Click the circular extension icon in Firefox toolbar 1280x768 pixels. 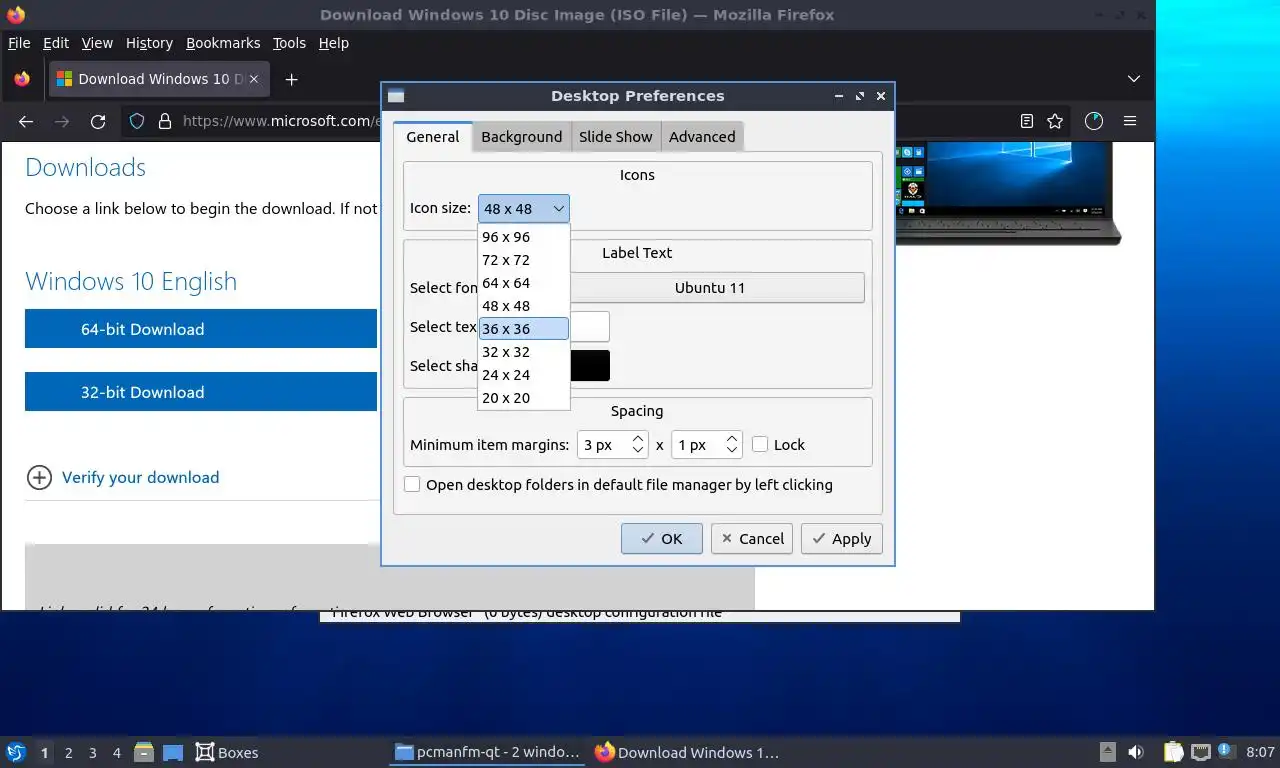point(1094,121)
